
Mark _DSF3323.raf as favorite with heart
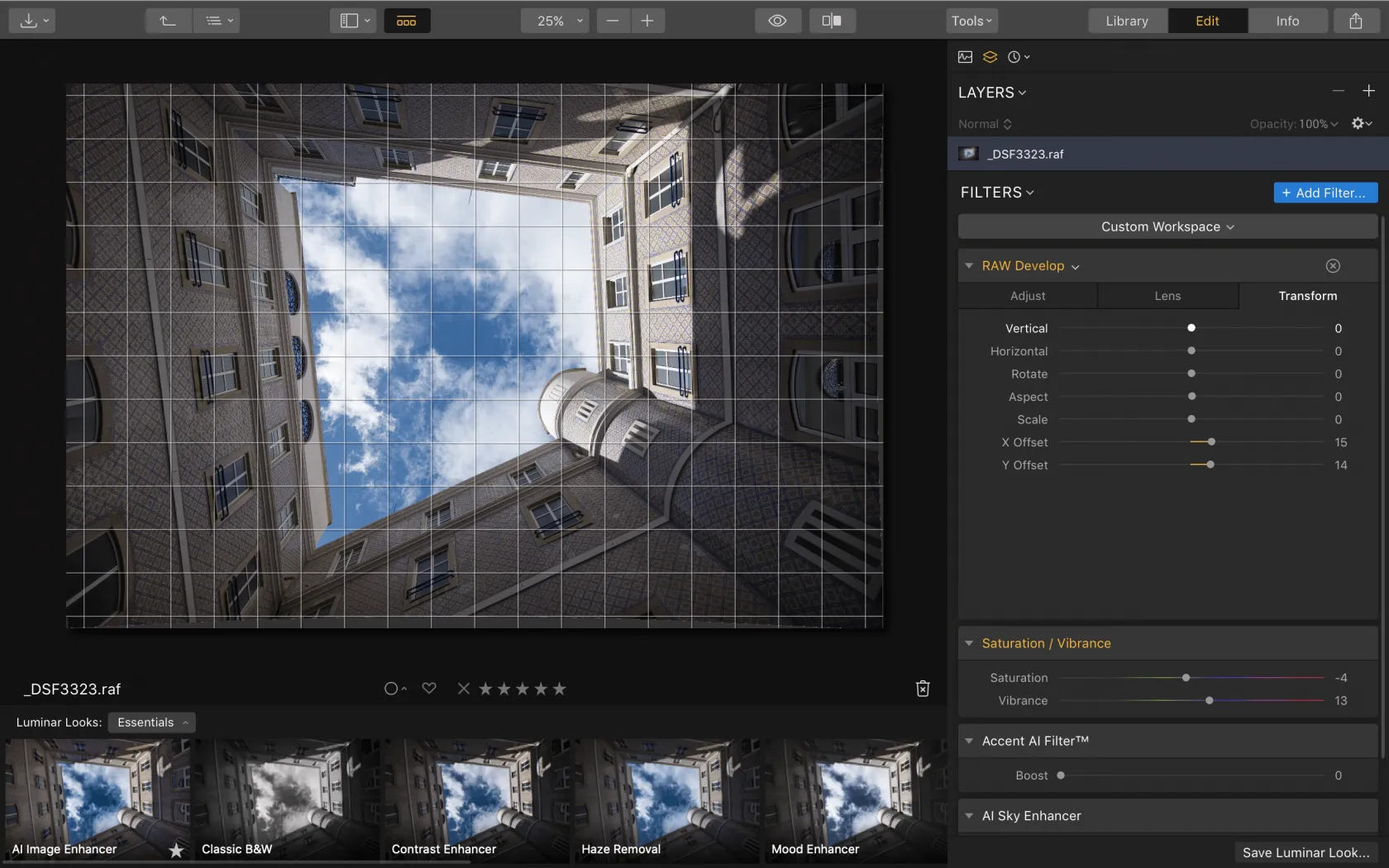429,688
